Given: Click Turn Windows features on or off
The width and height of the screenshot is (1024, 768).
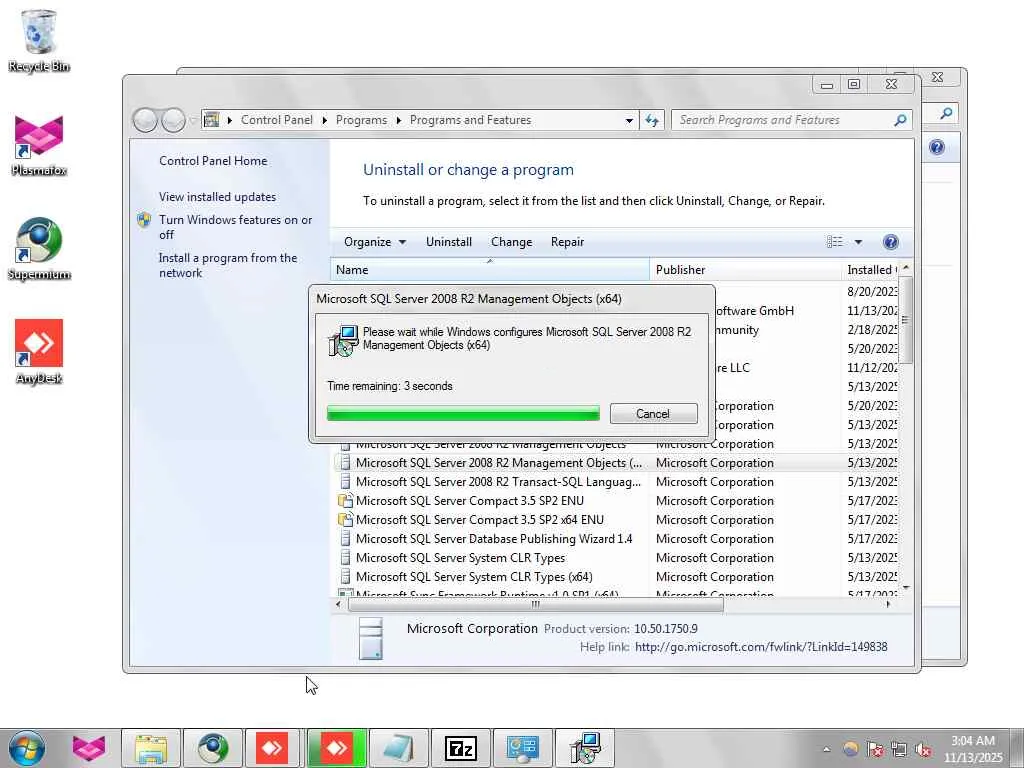Looking at the screenshot, I should point(235,227).
